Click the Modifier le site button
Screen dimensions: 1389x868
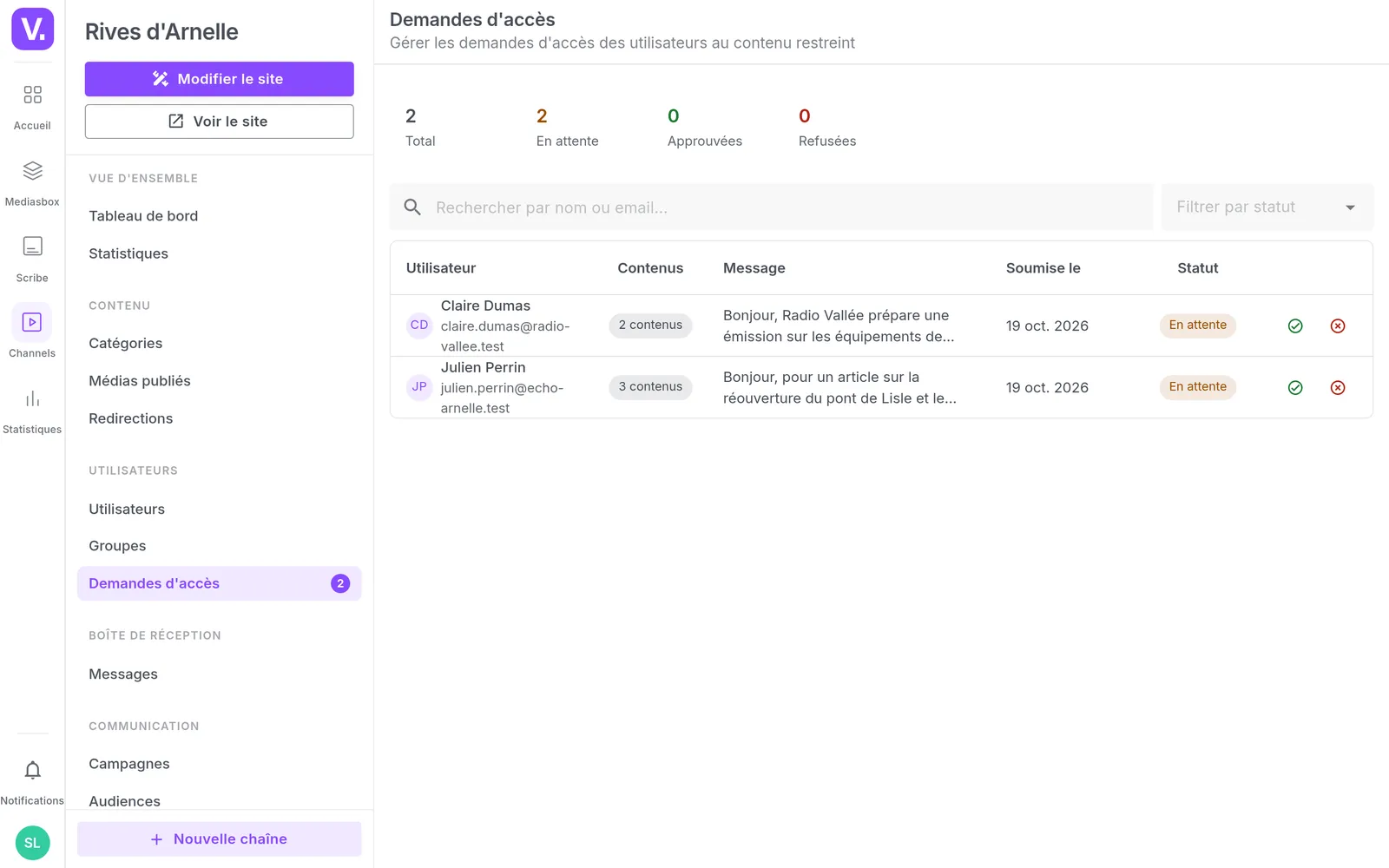[x=219, y=79]
